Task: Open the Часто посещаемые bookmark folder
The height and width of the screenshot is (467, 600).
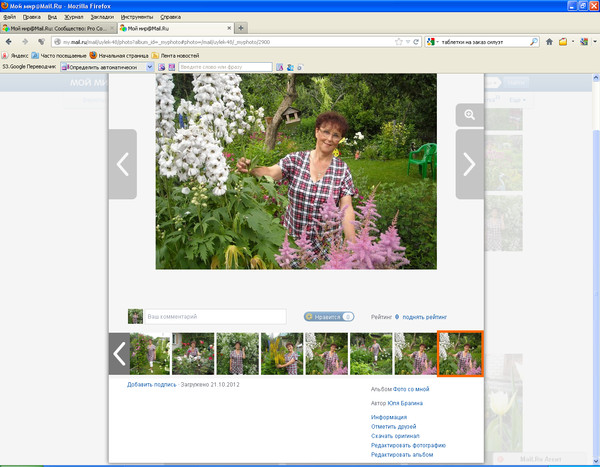Action: click(x=59, y=56)
